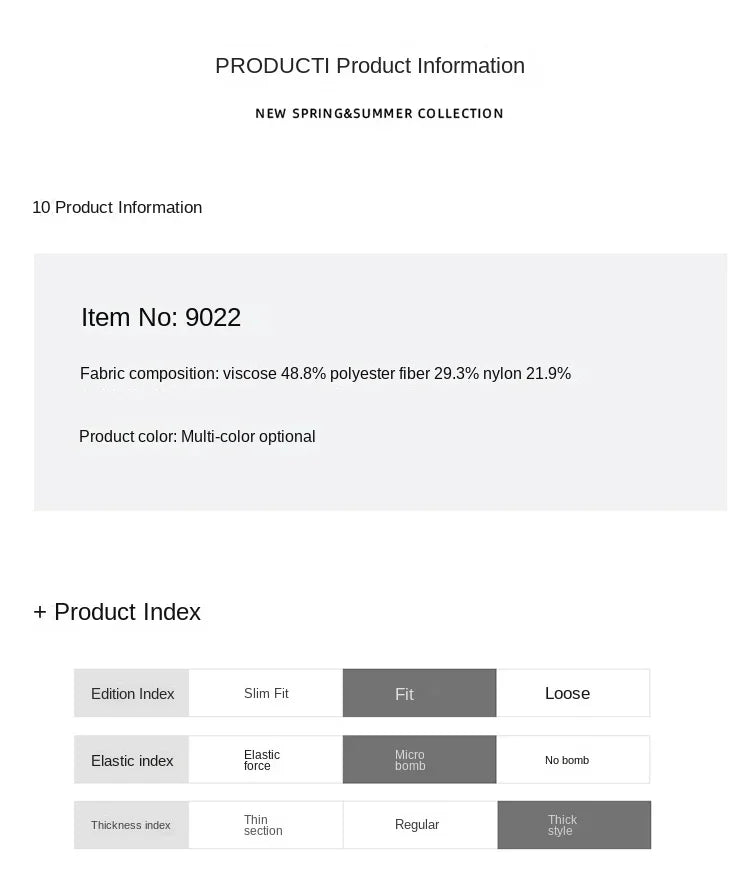The image size is (750, 871).
Task: Expand the plus sign beside Product Index
Action: click(40, 612)
